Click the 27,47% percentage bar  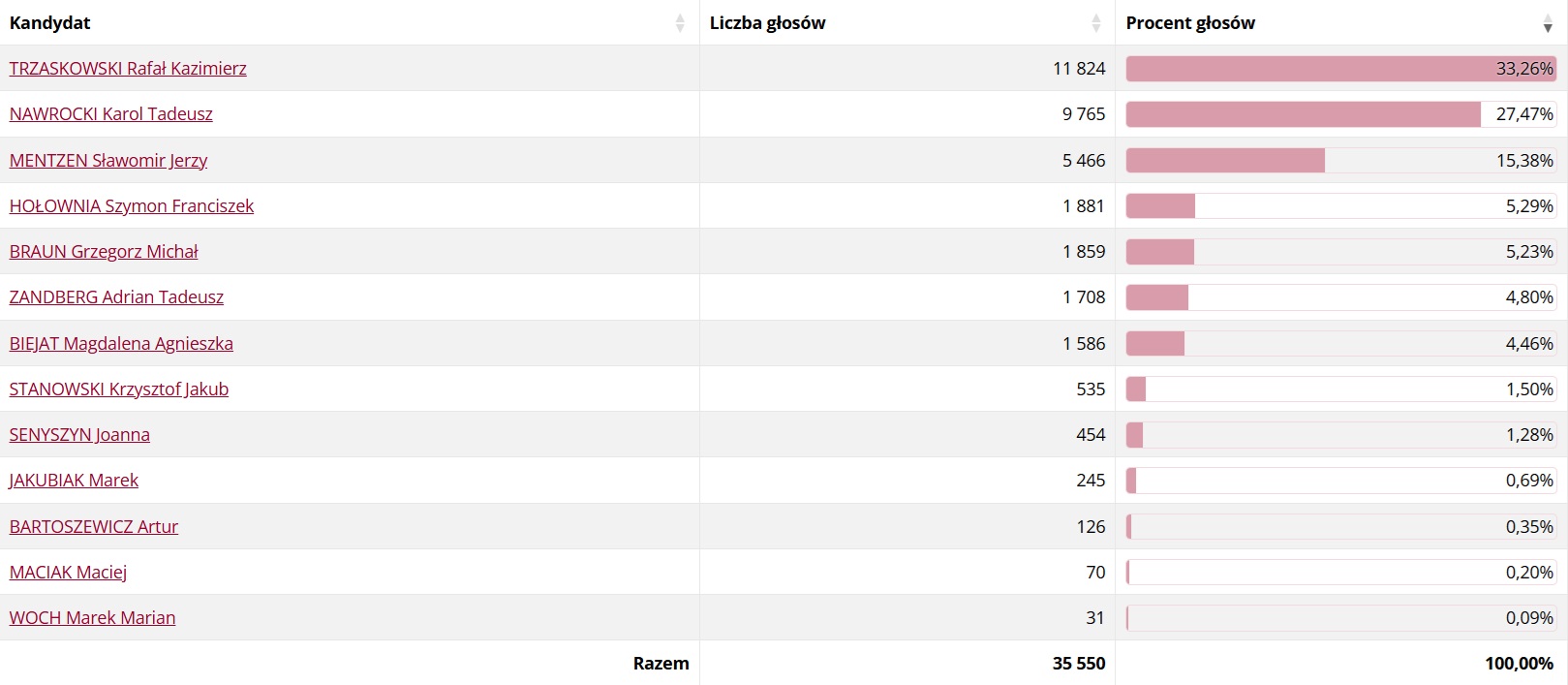tap(1341, 114)
